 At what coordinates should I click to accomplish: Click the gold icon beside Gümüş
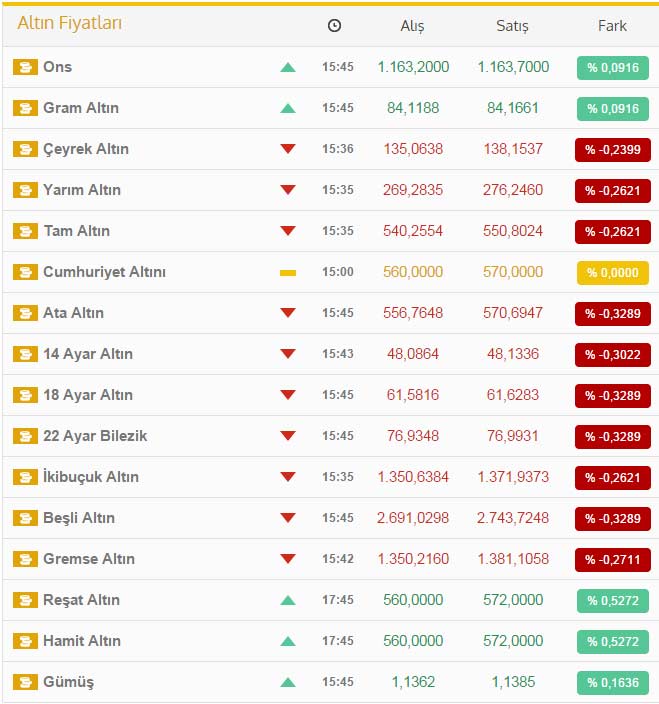(24, 682)
